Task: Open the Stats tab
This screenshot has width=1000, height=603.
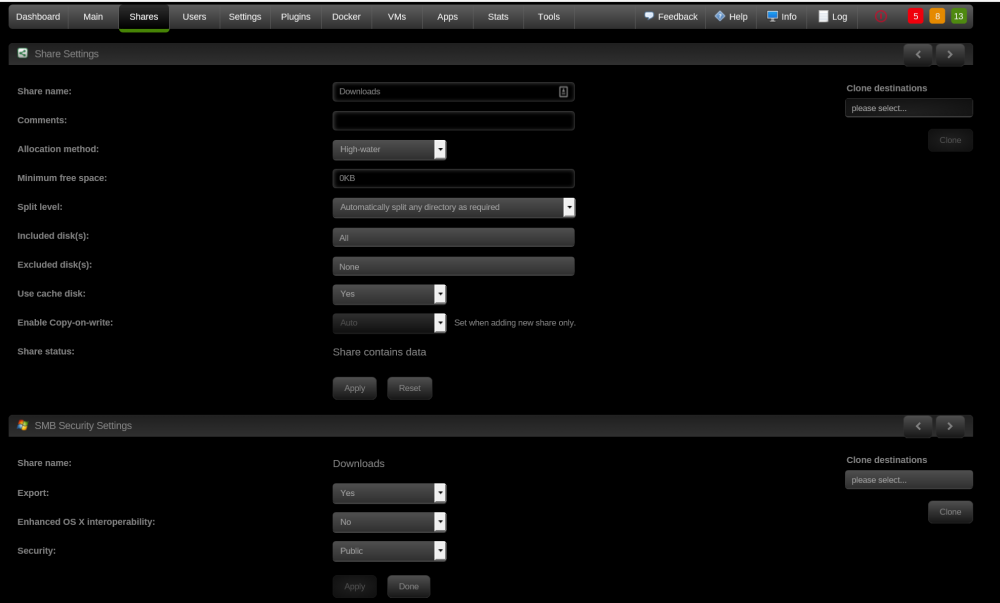Action: coord(498,17)
